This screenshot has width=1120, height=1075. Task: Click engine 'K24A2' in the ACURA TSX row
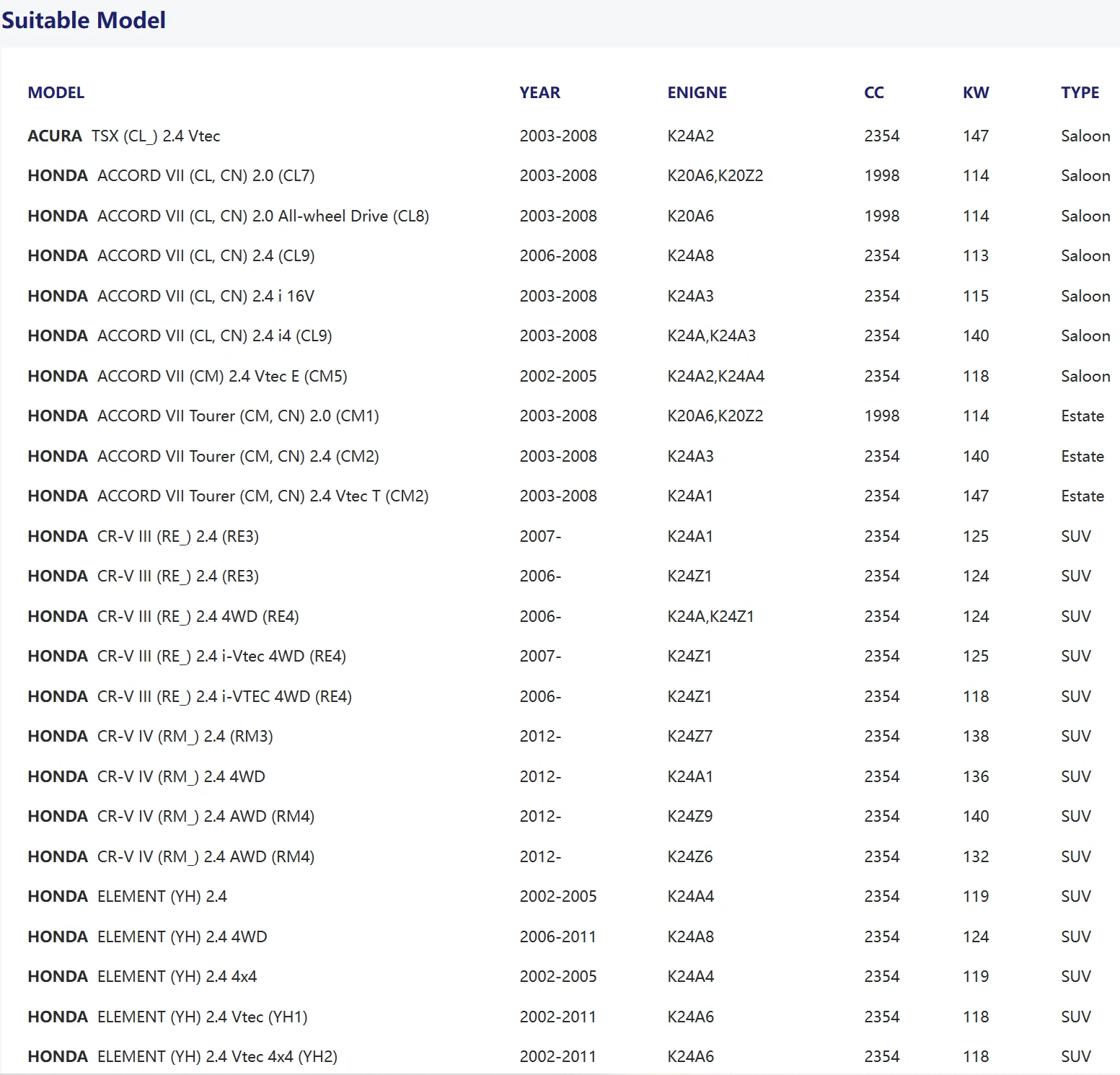pos(690,136)
